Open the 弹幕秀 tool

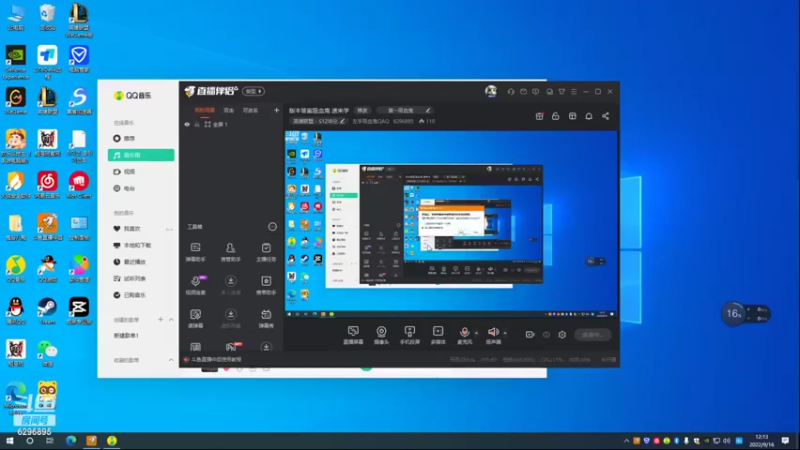tap(266, 318)
